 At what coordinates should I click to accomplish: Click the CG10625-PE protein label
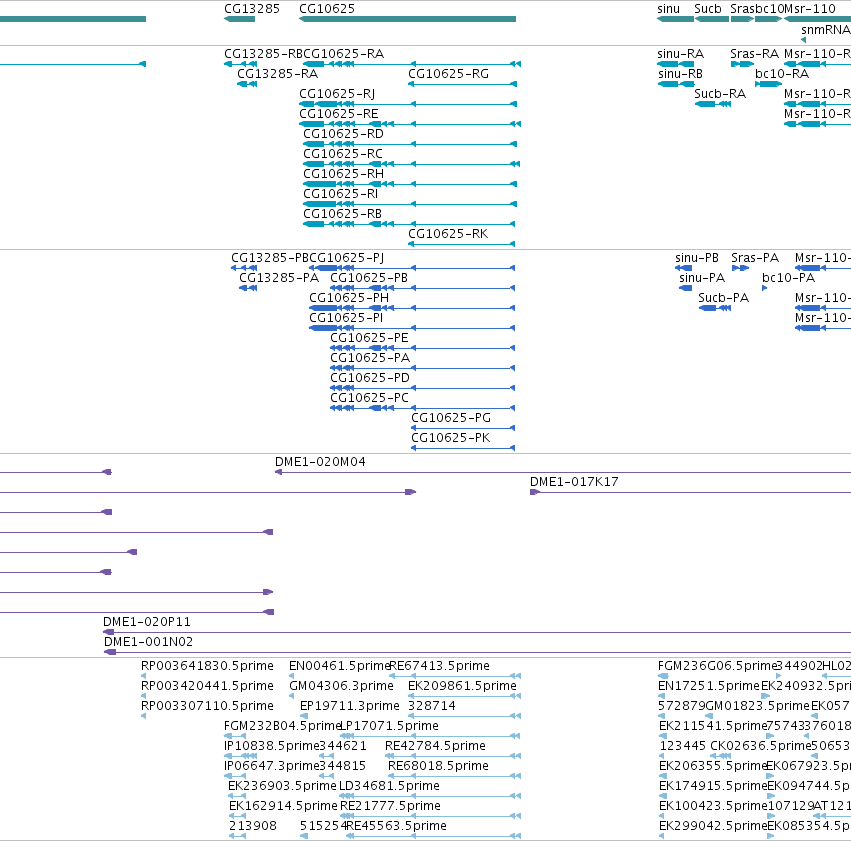[x=369, y=338]
